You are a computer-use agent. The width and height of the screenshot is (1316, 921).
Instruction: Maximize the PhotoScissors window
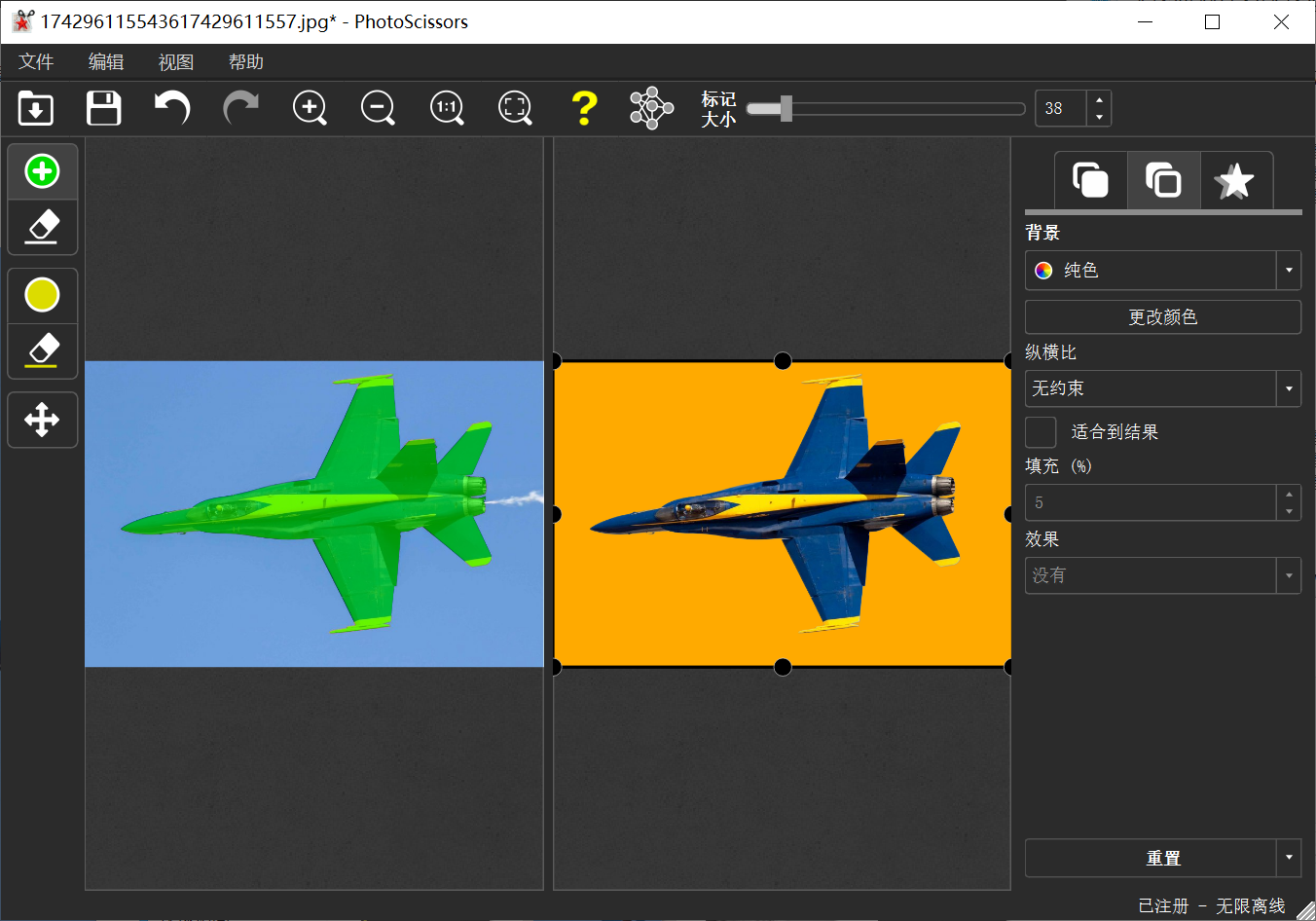[x=1213, y=21]
